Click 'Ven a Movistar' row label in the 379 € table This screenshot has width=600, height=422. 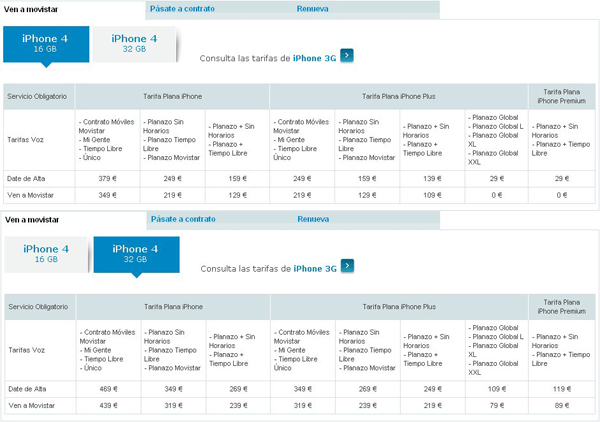(30, 195)
